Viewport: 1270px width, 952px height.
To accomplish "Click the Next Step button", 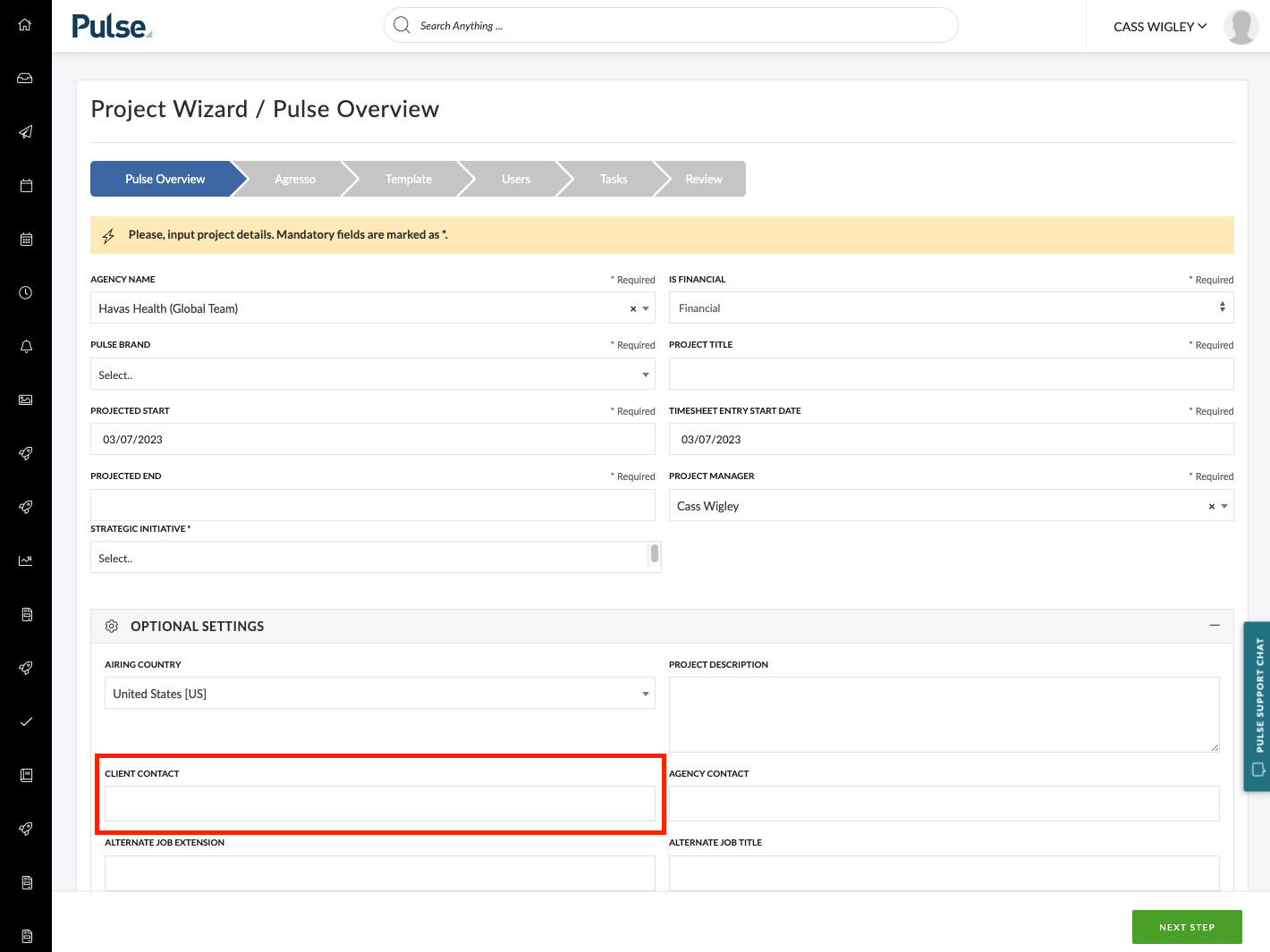I will [1187, 927].
